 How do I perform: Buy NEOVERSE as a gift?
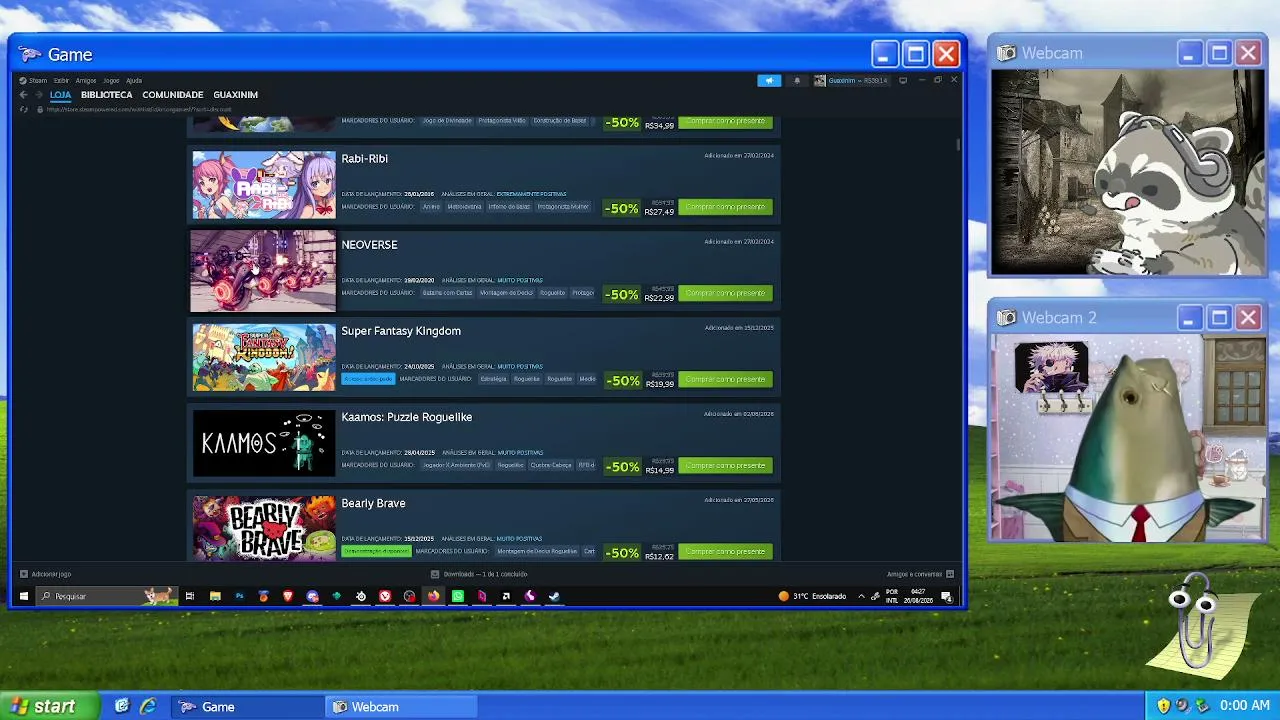pos(725,293)
